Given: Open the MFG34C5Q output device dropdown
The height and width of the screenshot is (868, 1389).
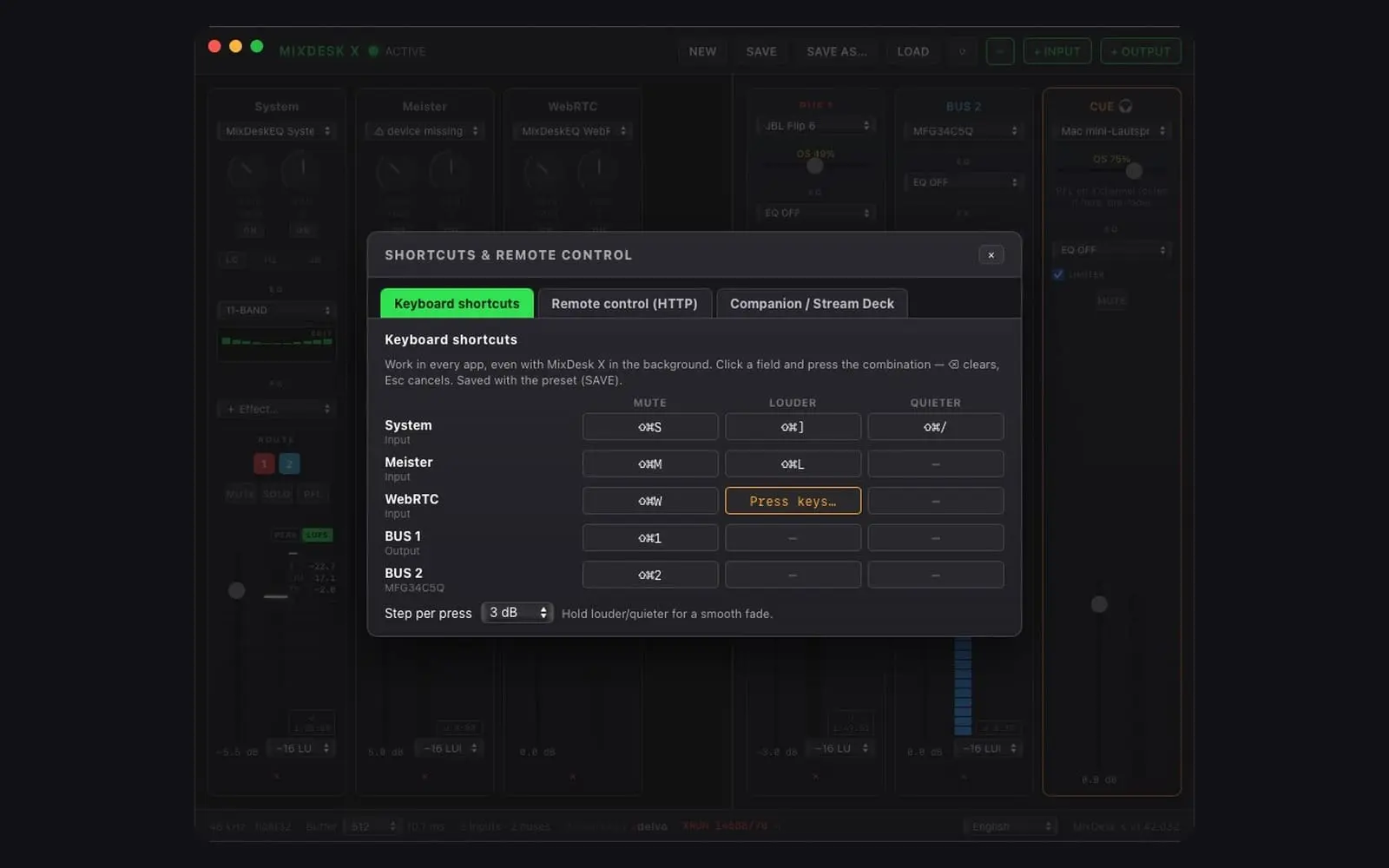Looking at the screenshot, I should click(964, 131).
